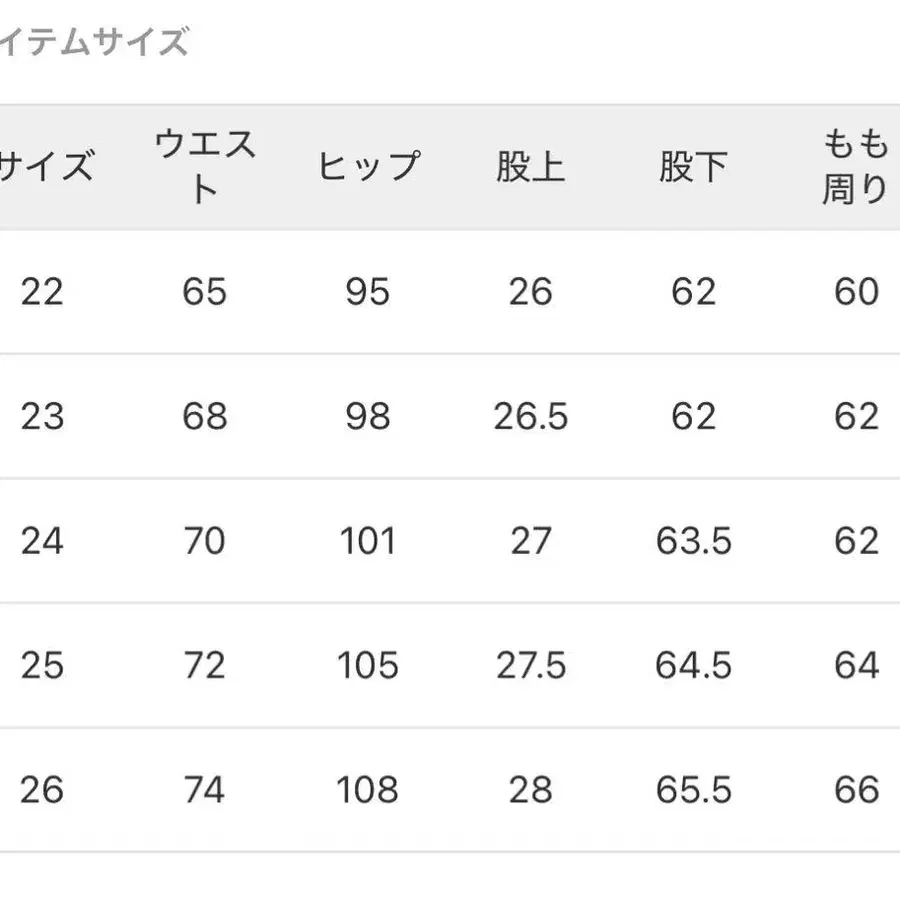This screenshot has width=900, height=900.
Task: Click inseam value 65.5 for size 26
Action: [x=693, y=790]
